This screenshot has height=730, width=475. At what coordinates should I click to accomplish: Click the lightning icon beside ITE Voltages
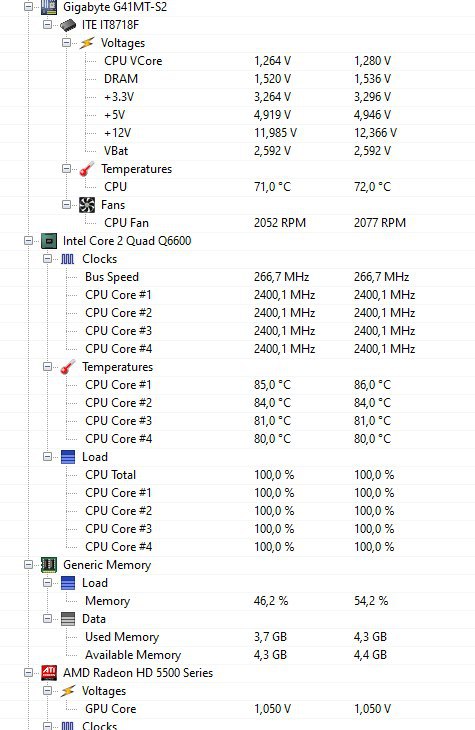tap(87, 43)
